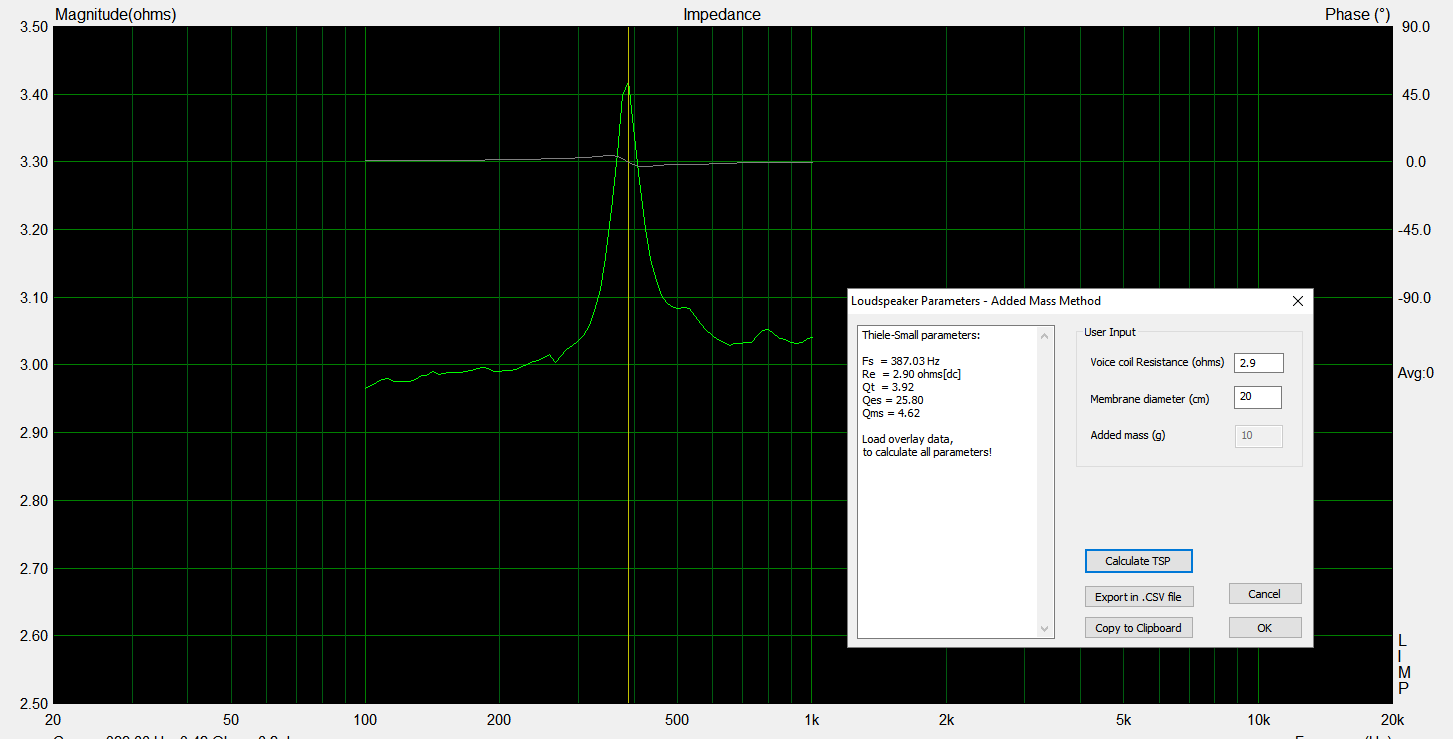
Task: Select the Qms = 4.62 line
Action: coord(890,413)
